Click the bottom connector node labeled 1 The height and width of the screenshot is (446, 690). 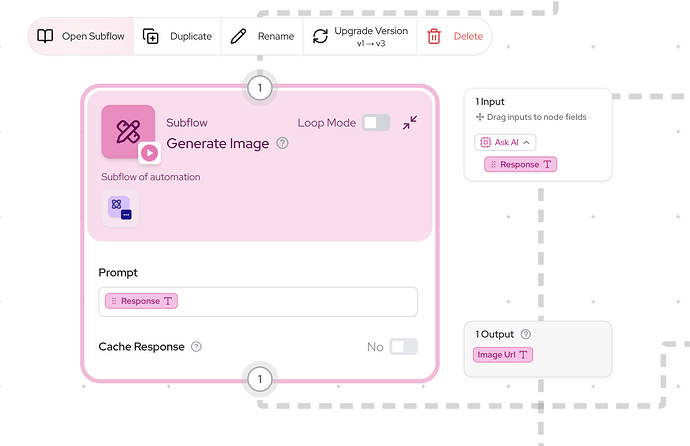(x=260, y=379)
